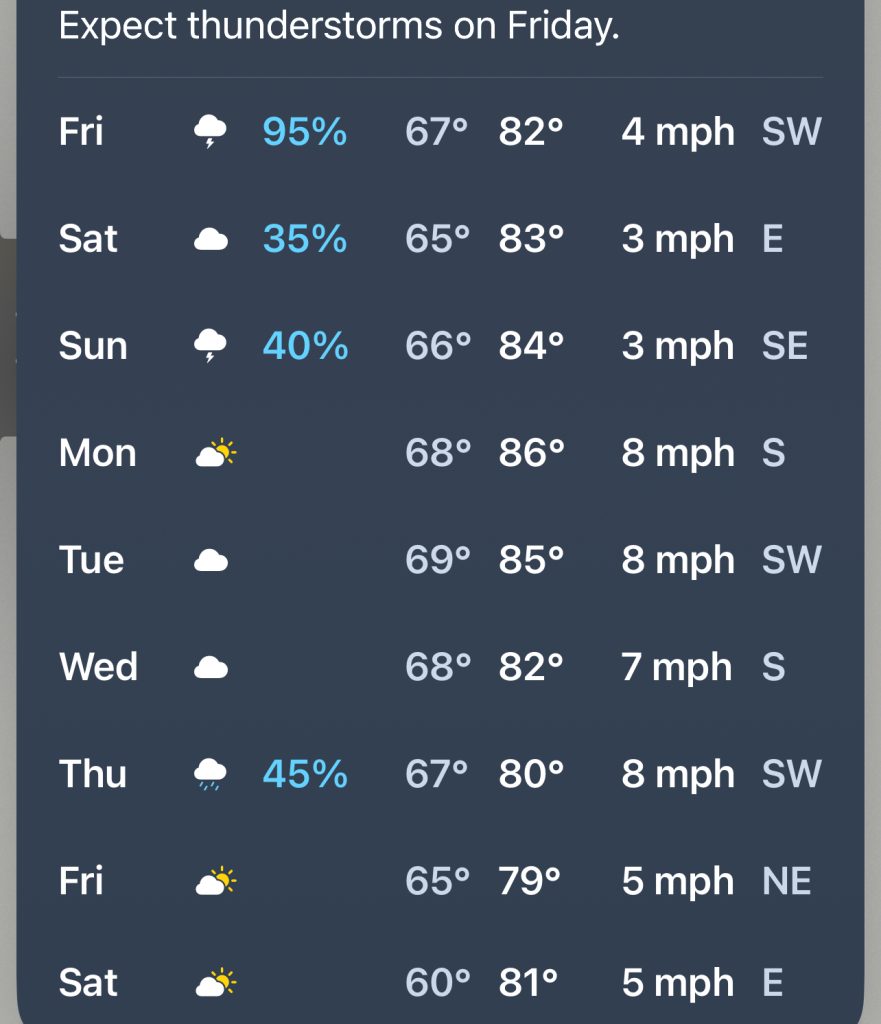
Task: Select the Mon forecast row label
Action: (97, 454)
